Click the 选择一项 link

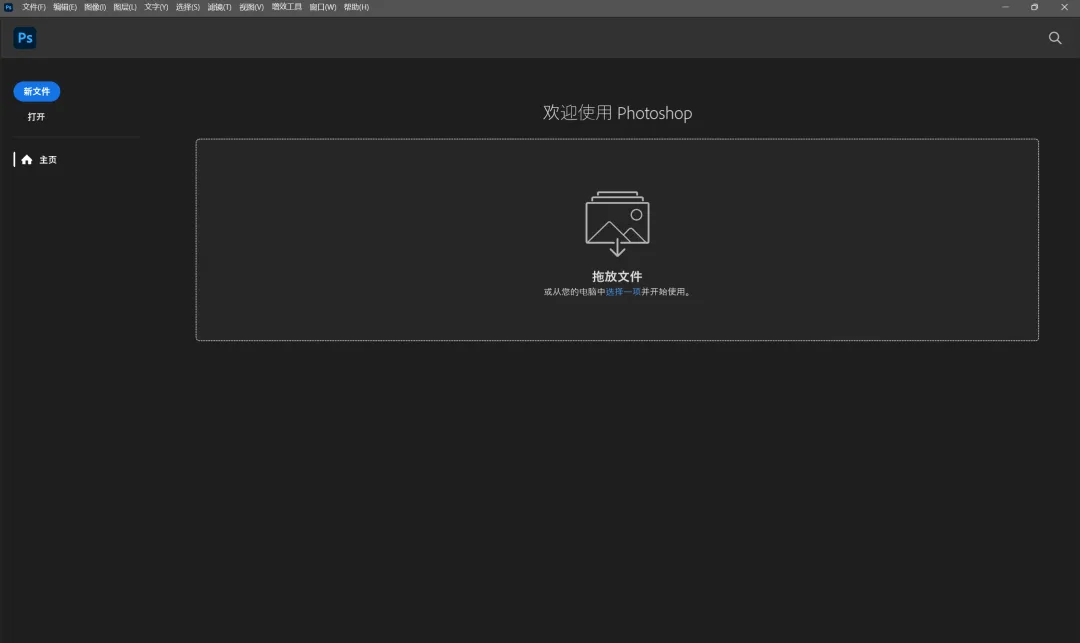click(x=623, y=292)
